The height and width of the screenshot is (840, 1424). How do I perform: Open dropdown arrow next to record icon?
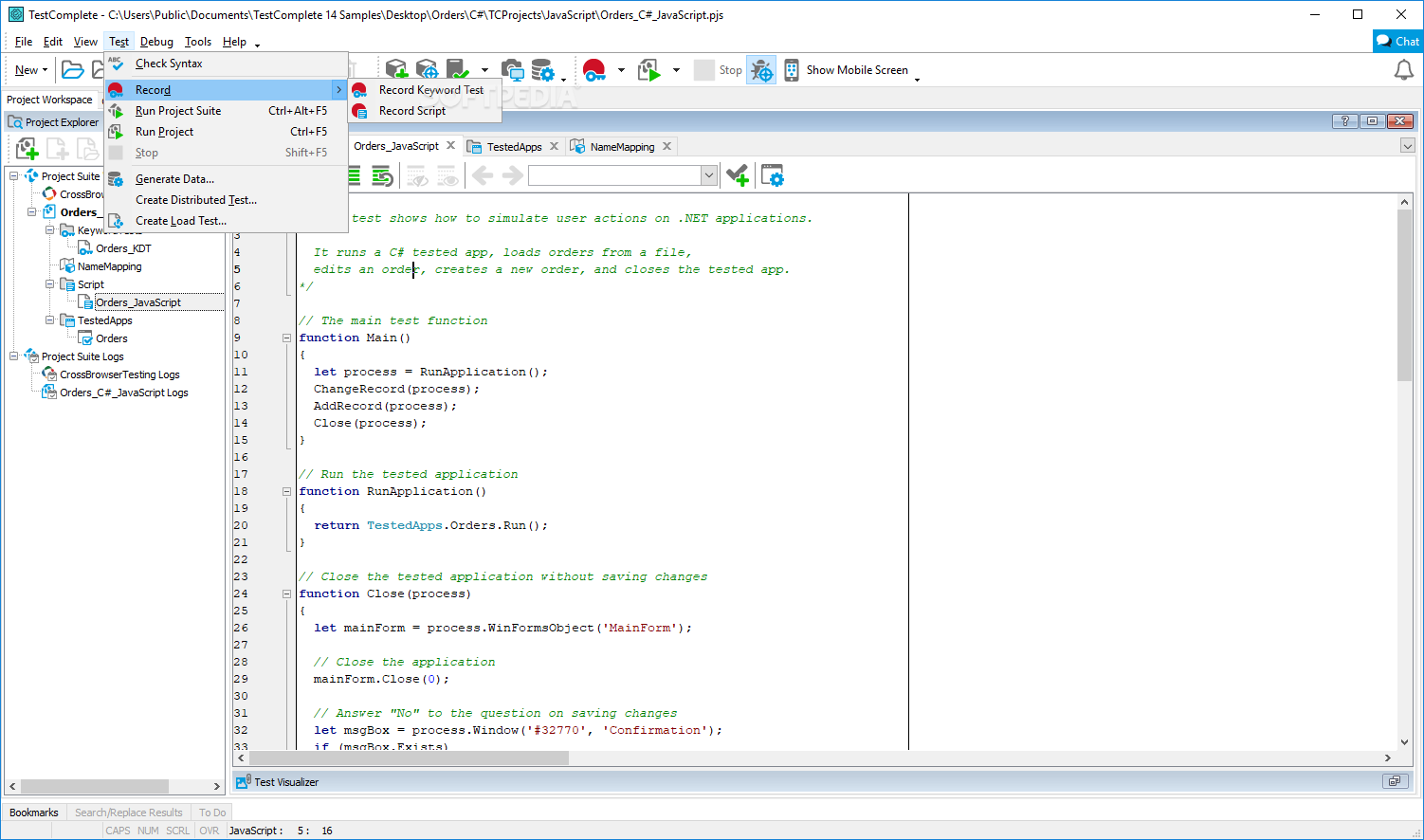(621, 70)
